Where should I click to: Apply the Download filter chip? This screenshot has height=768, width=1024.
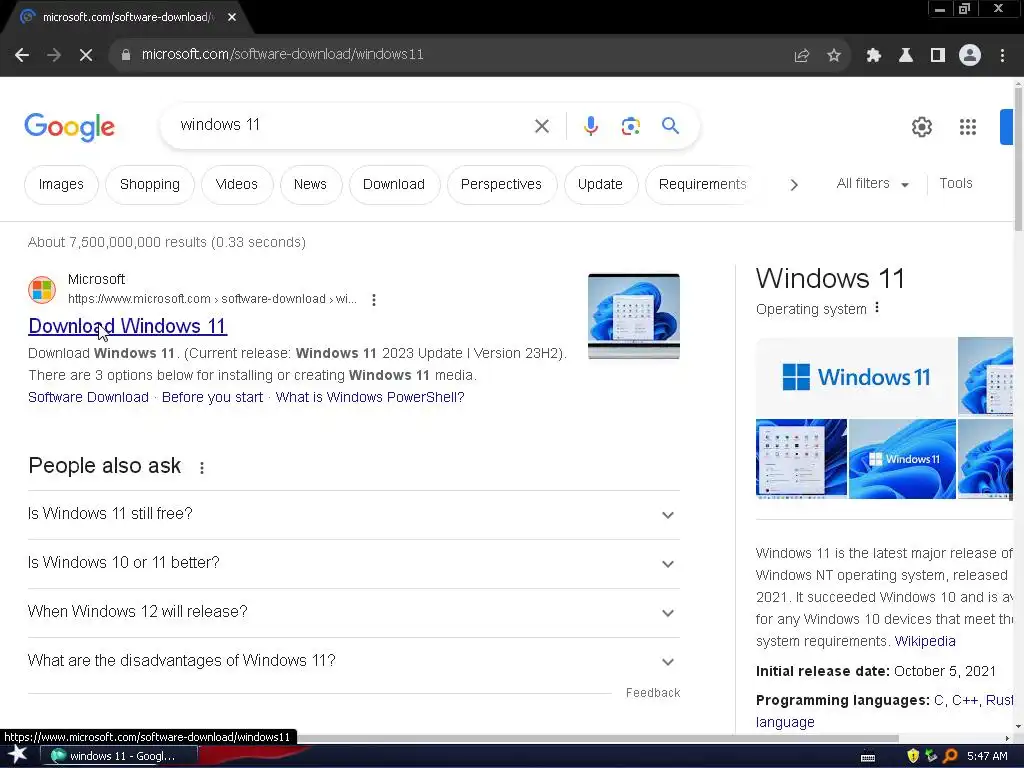(394, 185)
